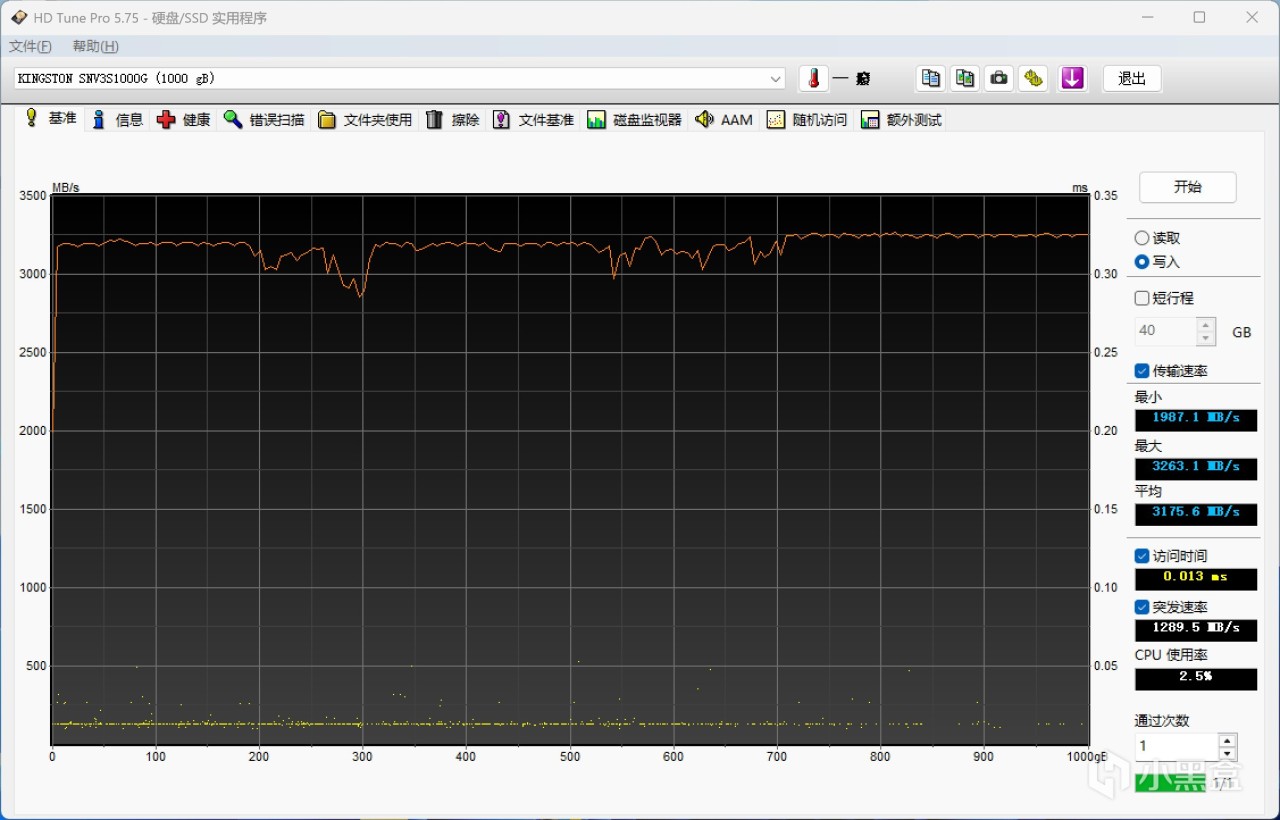This screenshot has width=1280, height=820.
Task: Maximize the HD Tune Pro window
Action: click(1199, 17)
